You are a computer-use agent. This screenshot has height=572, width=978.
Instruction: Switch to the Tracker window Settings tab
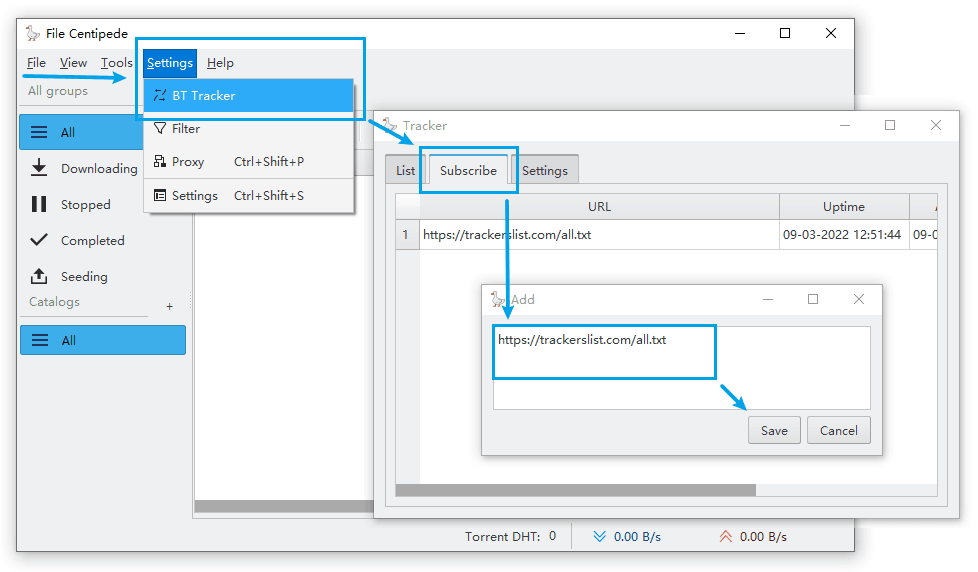pyautogui.click(x=544, y=170)
